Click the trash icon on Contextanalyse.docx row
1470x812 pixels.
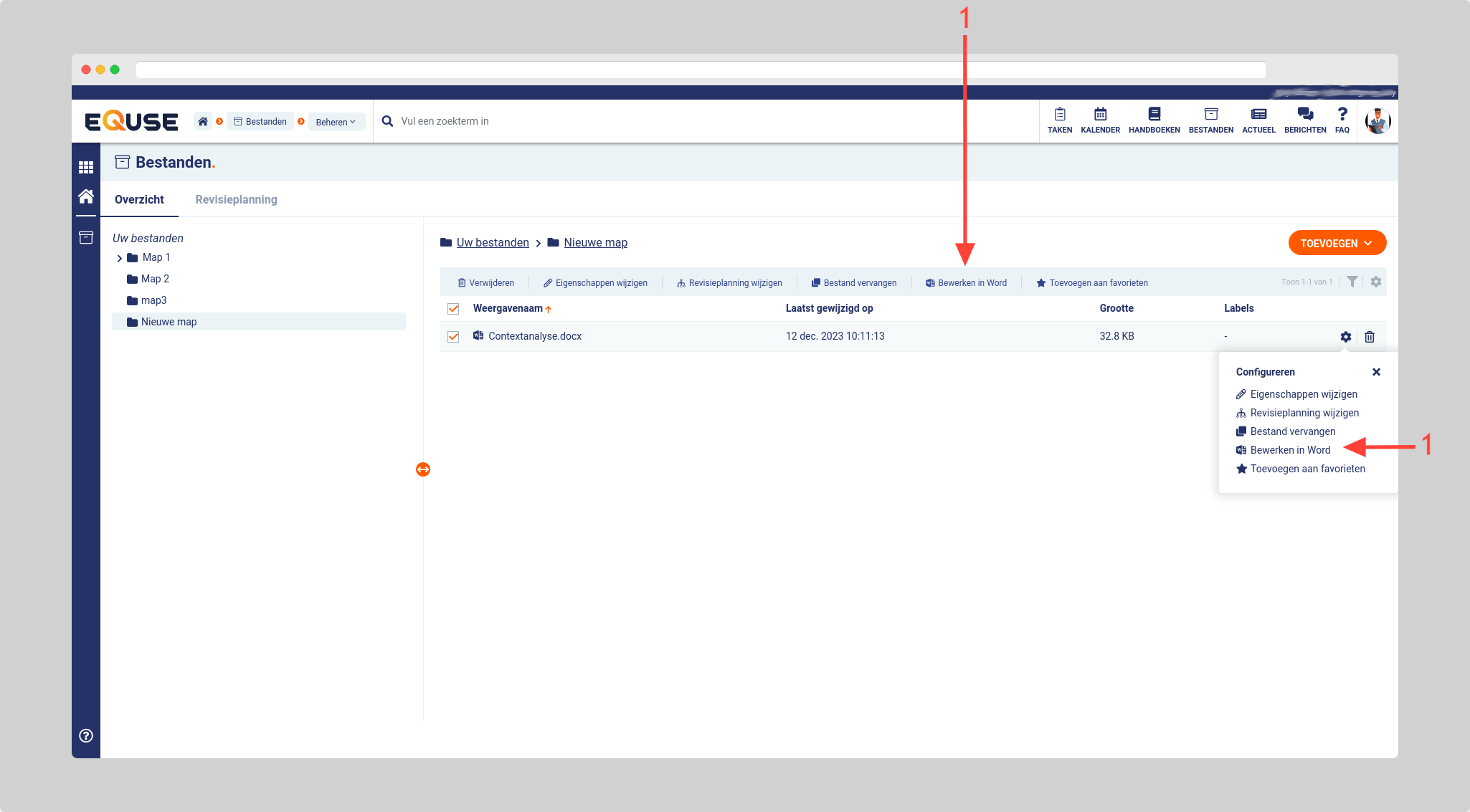coord(1370,337)
